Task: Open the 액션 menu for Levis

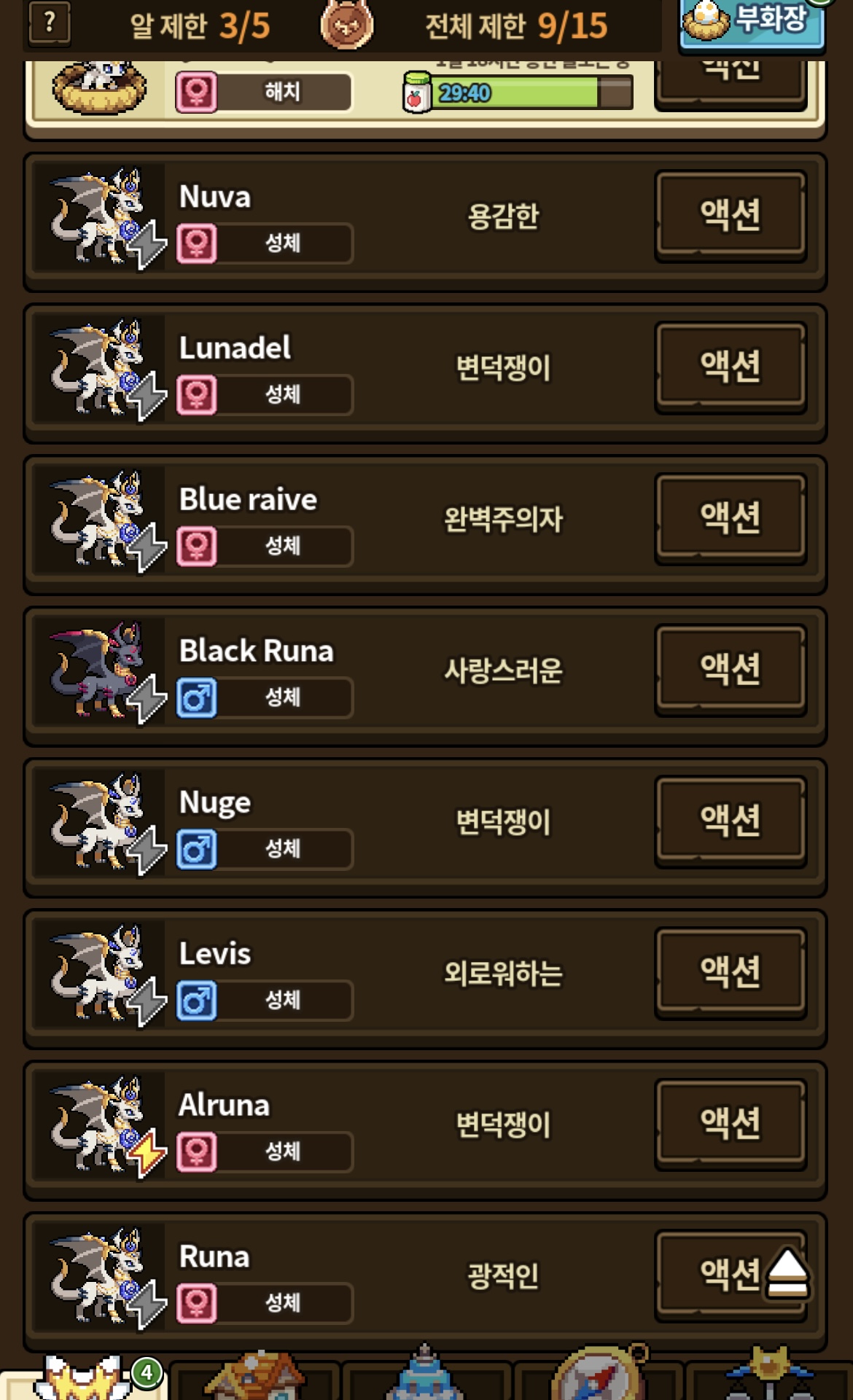Action: coord(731,973)
